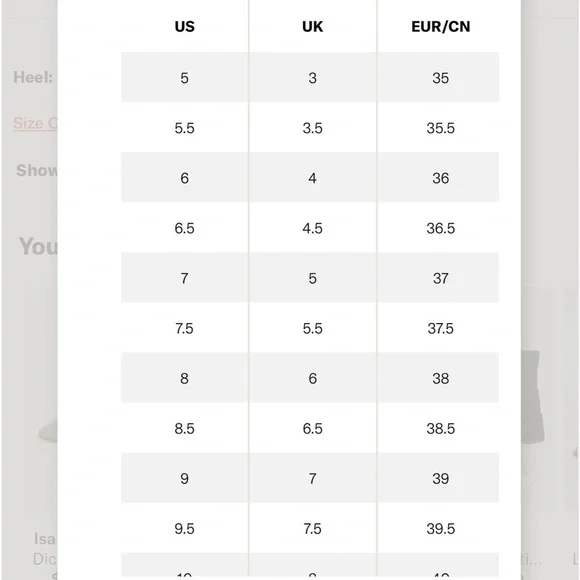Click the US column header
Image resolution: width=580 pixels, height=580 pixels.
[185, 27]
